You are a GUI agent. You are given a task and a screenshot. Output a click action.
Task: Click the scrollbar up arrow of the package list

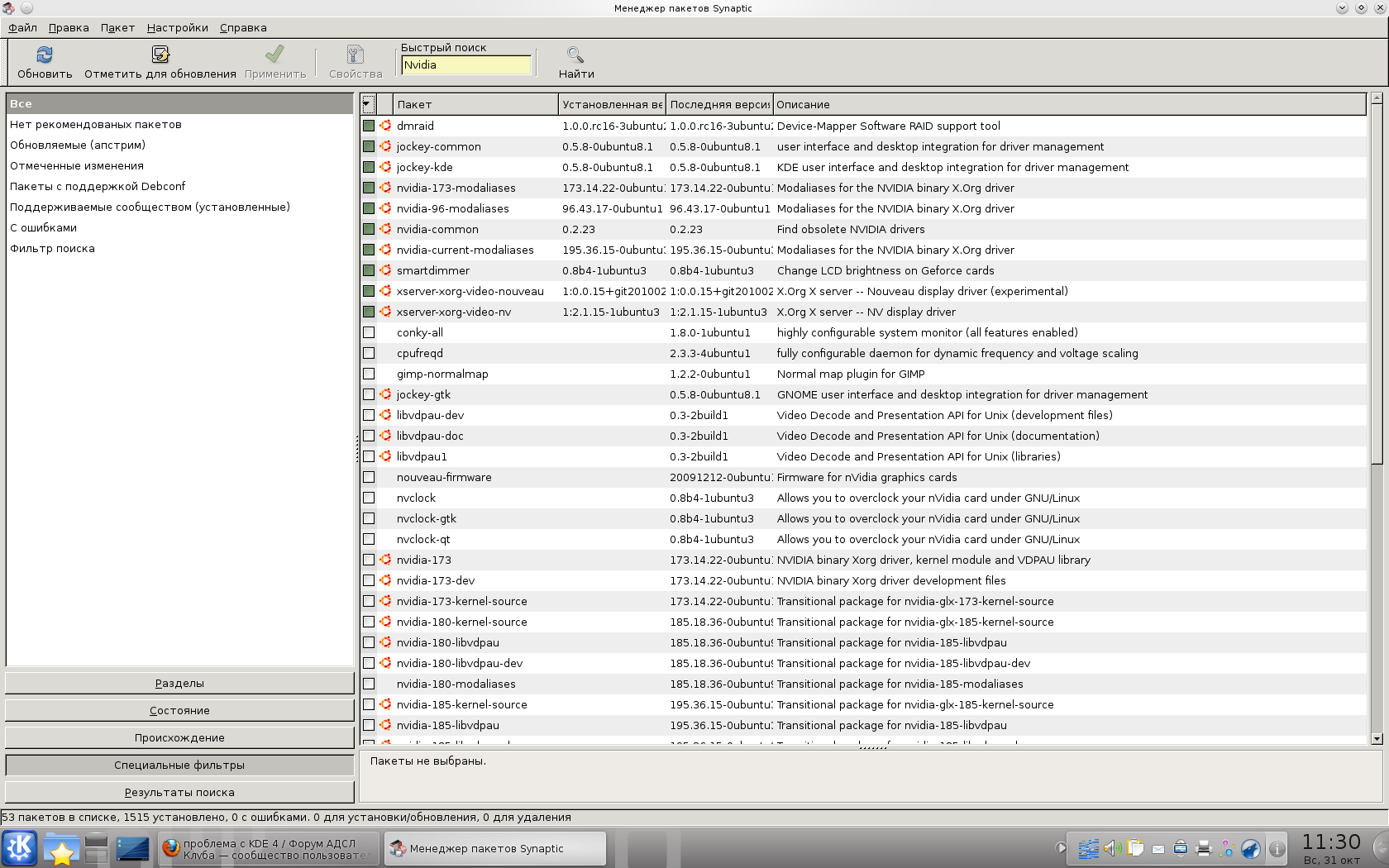point(1377,98)
